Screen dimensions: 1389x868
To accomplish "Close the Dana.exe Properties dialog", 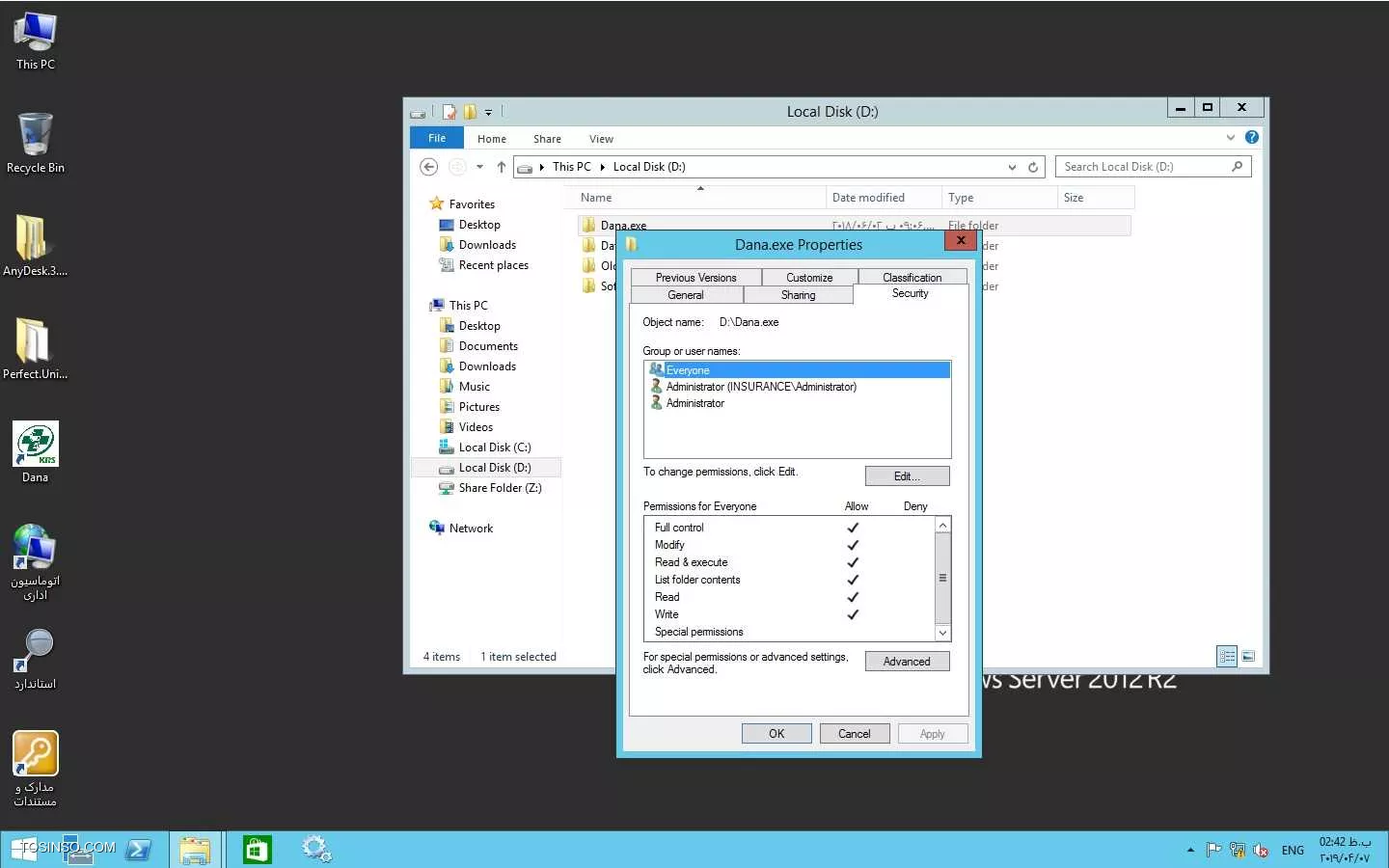I will 961,241.
